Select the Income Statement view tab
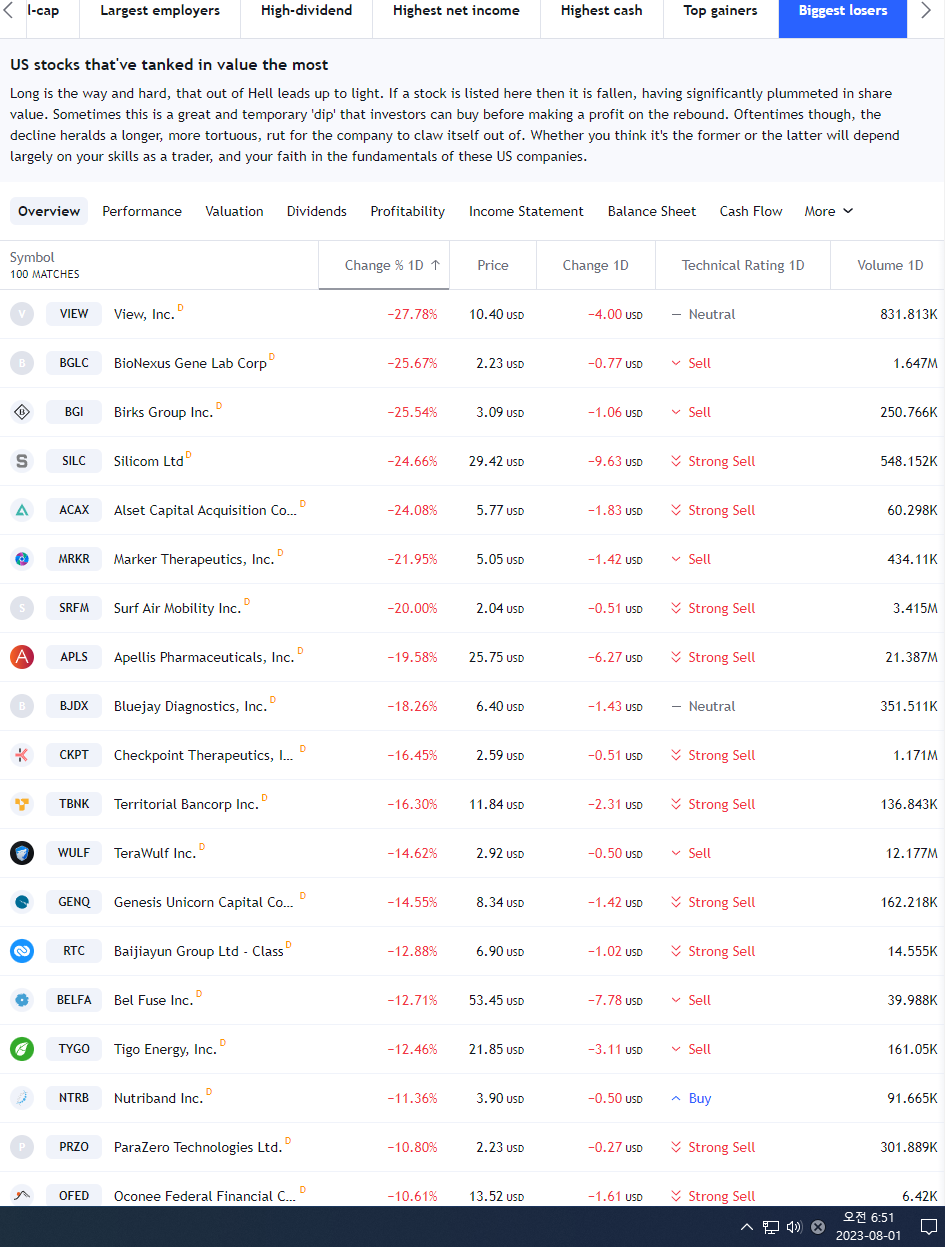The image size is (945, 1247). point(526,211)
